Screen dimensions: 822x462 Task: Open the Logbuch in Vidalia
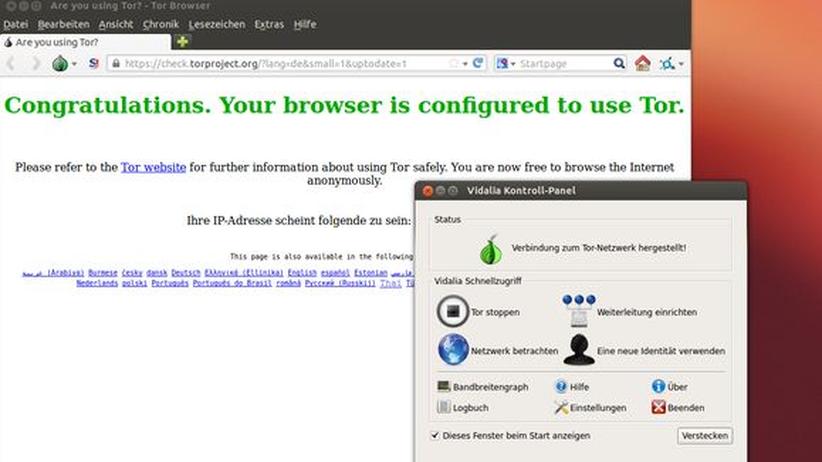pyautogui.click(x=463, y=407)
